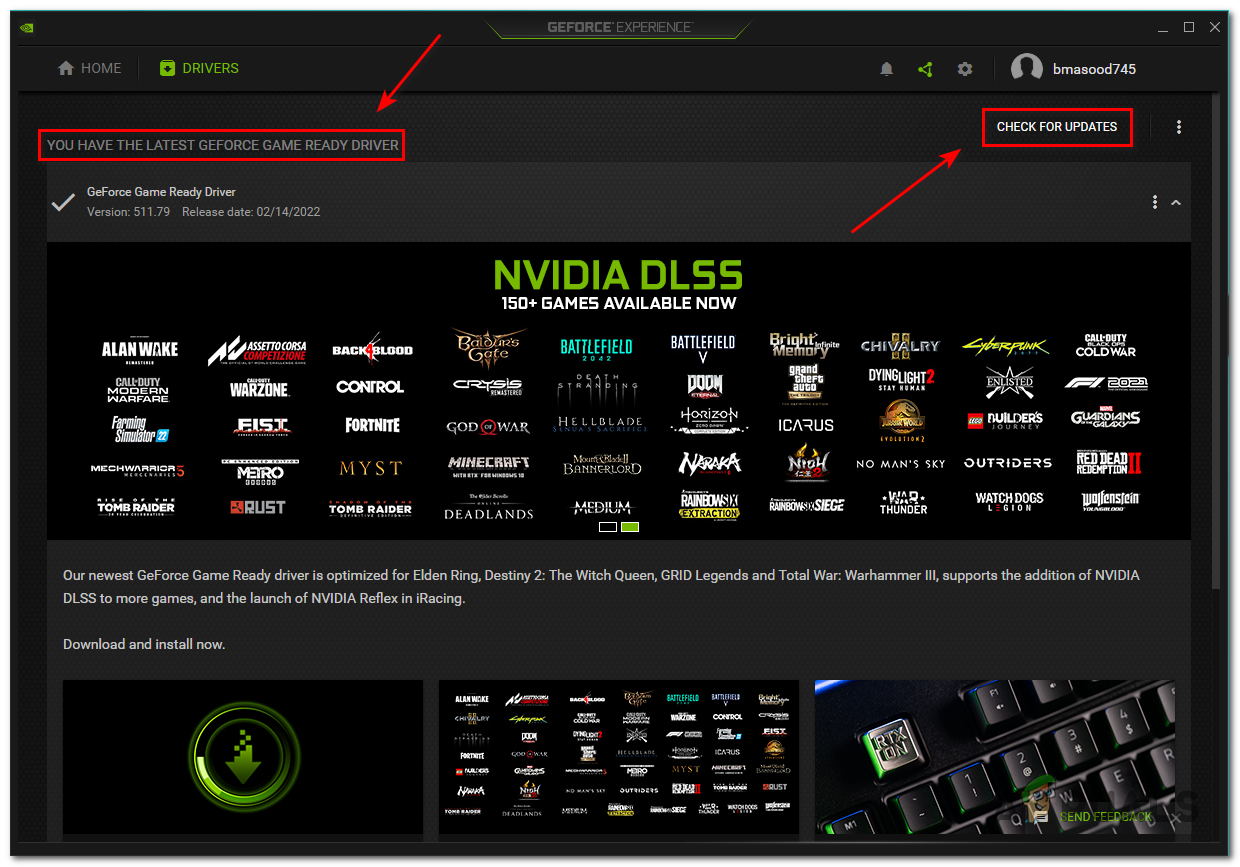The height and width of the screenshot is (867, 1240).
Task: Click 'Download and install now.' text
Action: click(144, 644)
